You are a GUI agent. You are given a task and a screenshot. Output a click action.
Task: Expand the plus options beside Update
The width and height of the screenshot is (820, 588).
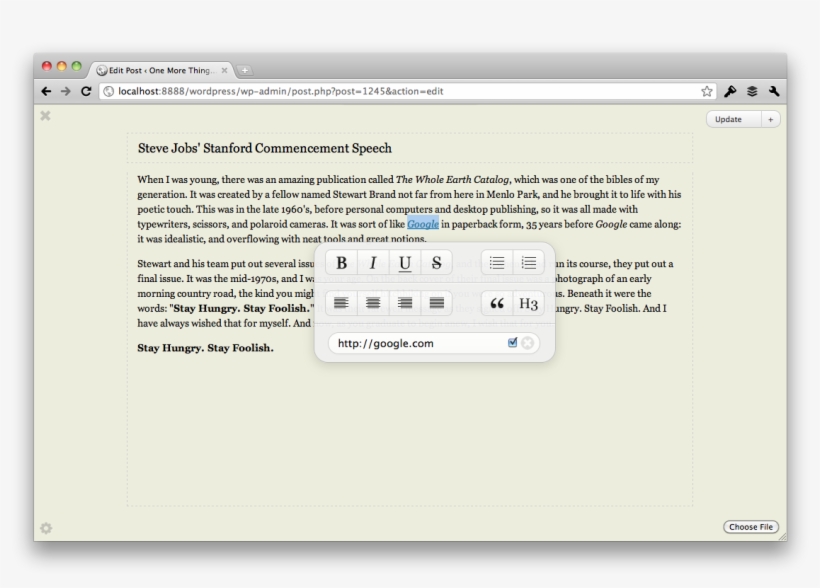click(x=770, y=119)
